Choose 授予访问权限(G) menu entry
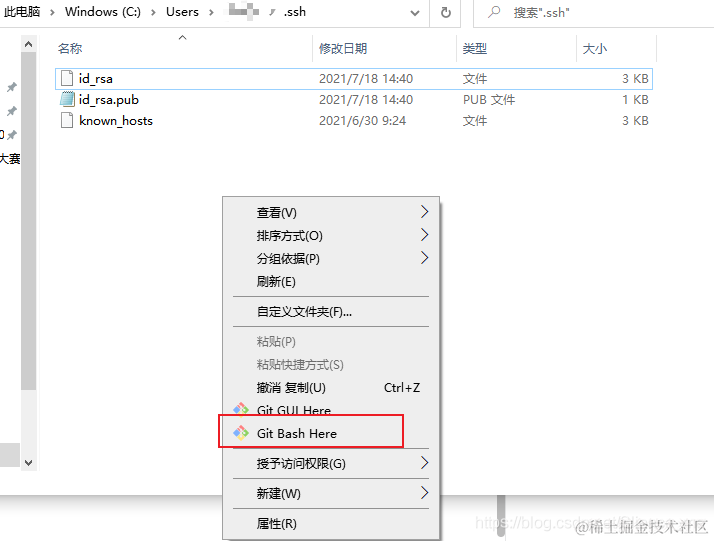Viewport: 714px width, 541px height. click(x=331, y=464)
